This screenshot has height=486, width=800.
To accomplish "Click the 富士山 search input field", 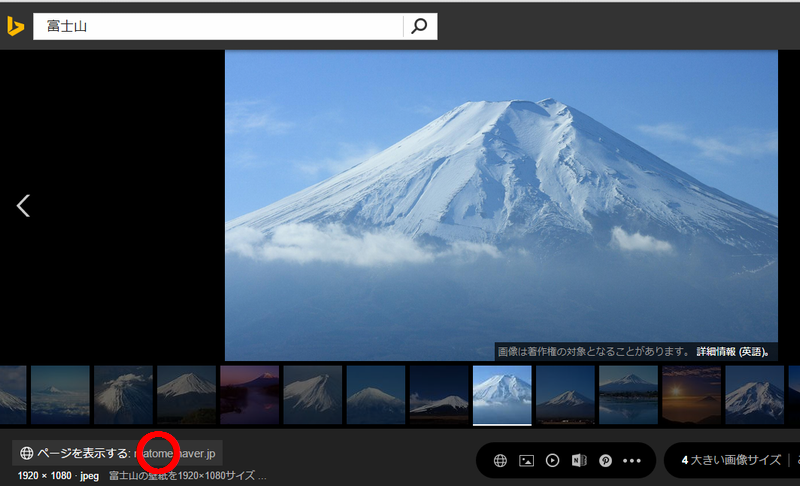I will coord(218,27).
